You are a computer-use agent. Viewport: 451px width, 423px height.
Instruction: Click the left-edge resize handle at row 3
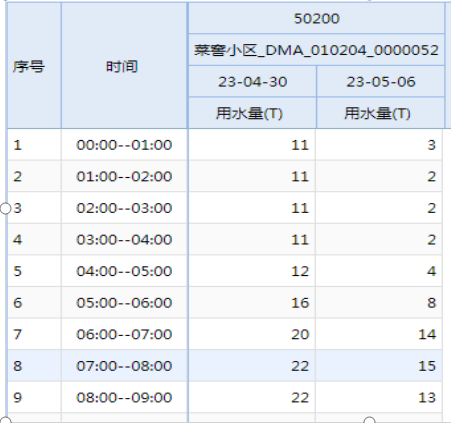point(5,209)
